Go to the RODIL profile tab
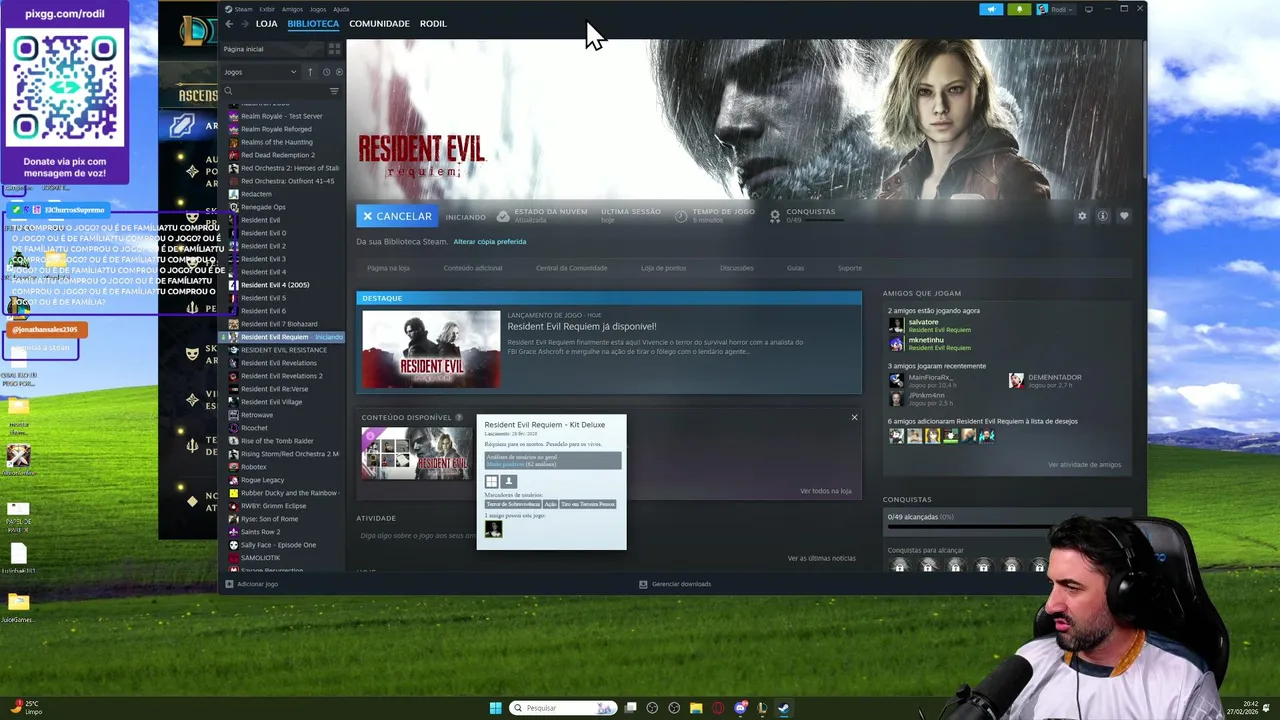1280x720 pixels. pyautogui.click(x=433, y=23)
